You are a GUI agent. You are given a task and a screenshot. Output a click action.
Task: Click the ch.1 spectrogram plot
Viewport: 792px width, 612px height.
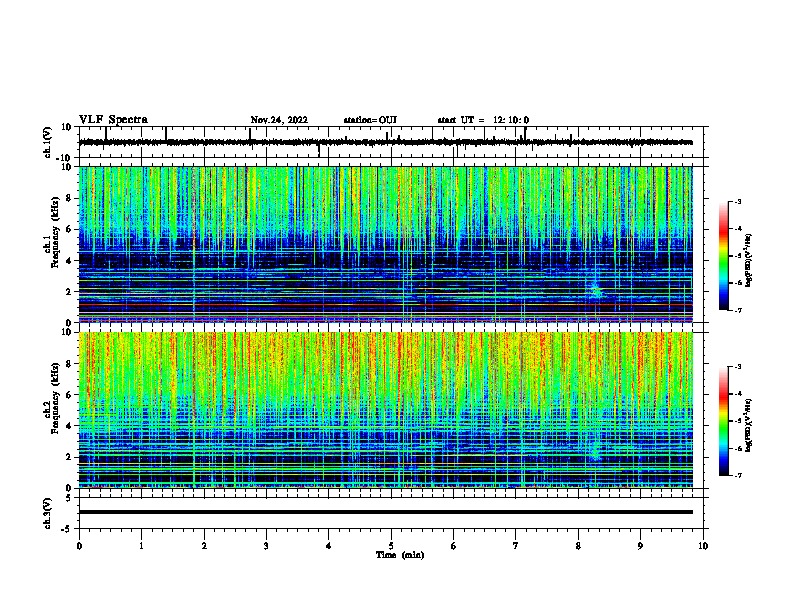386,244
